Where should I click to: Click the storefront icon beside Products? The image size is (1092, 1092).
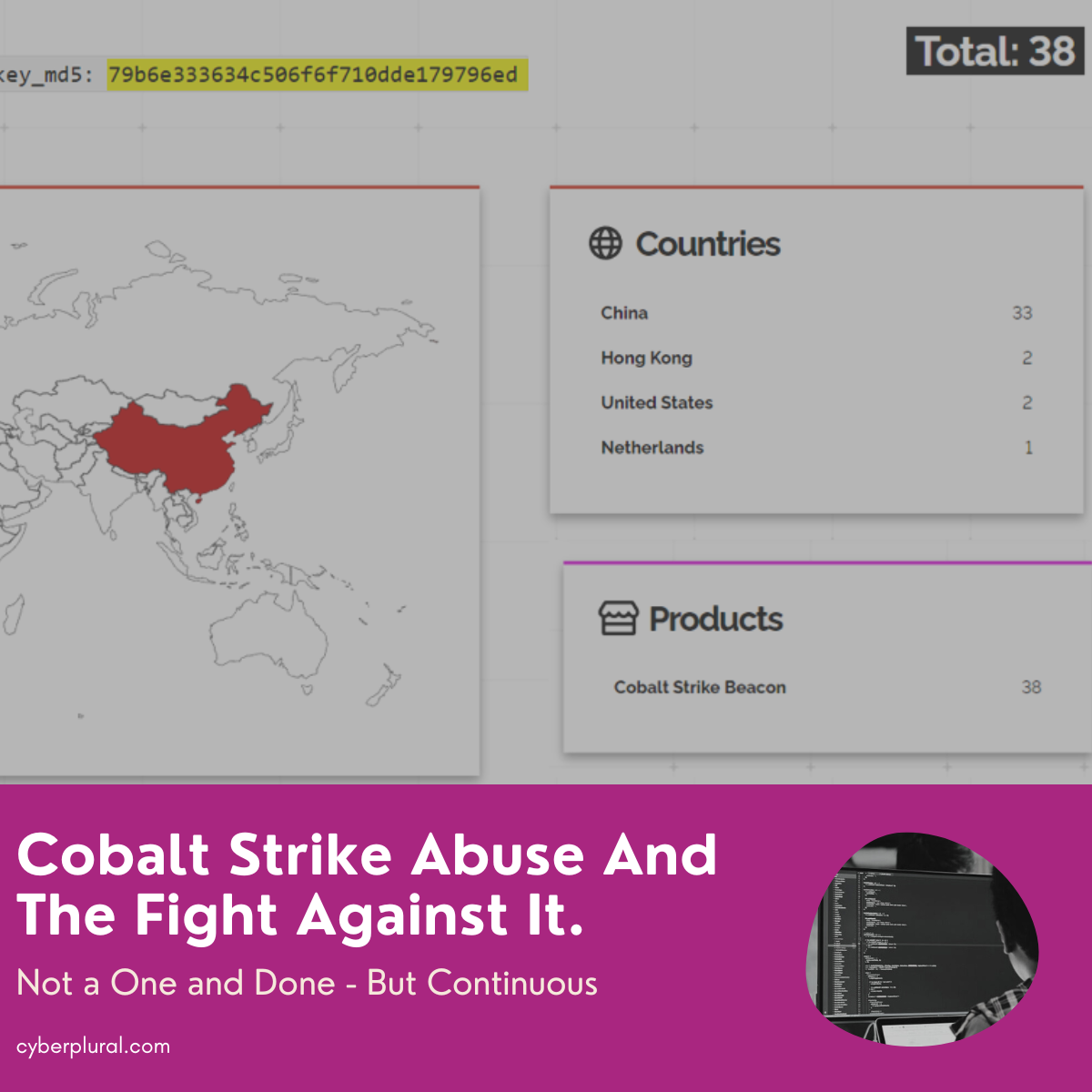pos(618,618)
